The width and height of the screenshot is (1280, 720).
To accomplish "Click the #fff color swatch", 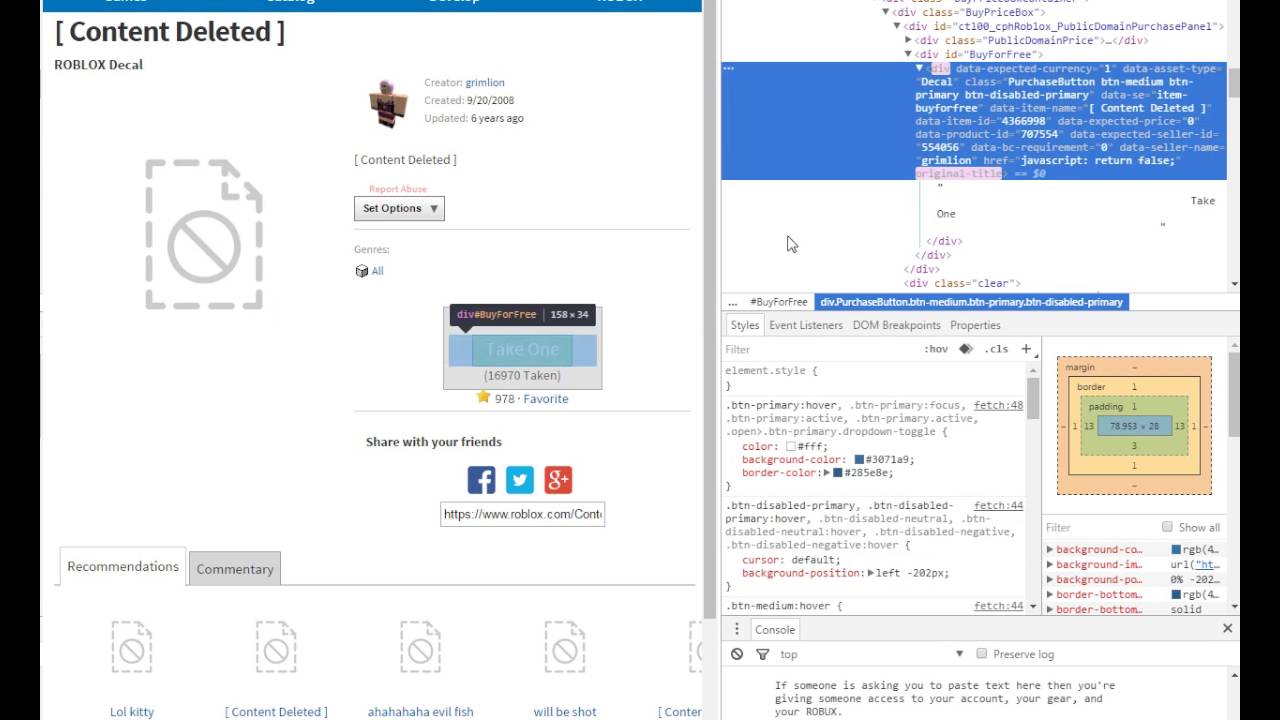I will click(791, 447).
